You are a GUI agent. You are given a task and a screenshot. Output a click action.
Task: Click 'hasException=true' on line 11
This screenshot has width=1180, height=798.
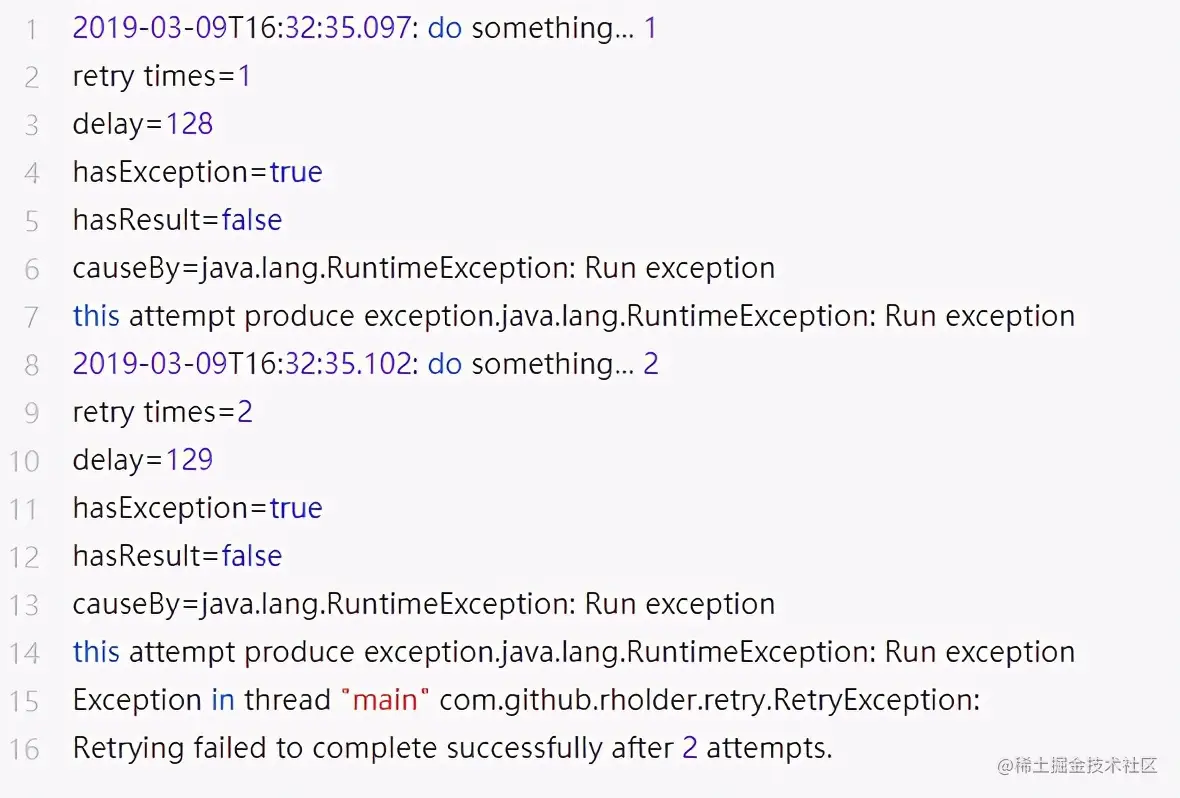point(197,508)
